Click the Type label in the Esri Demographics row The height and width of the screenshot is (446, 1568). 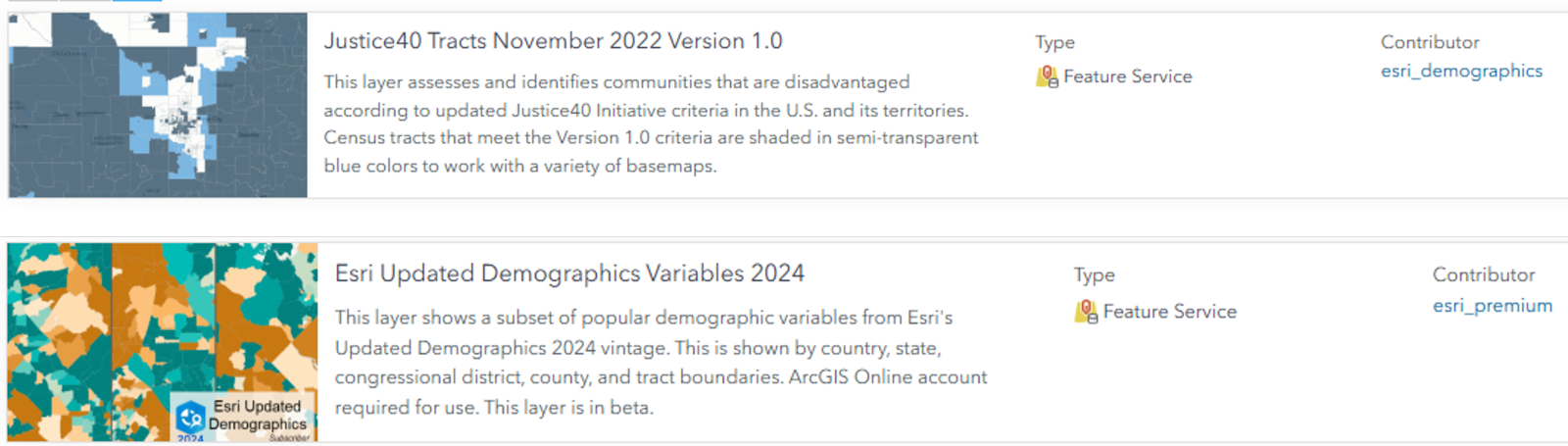(x=1094, y=275)
